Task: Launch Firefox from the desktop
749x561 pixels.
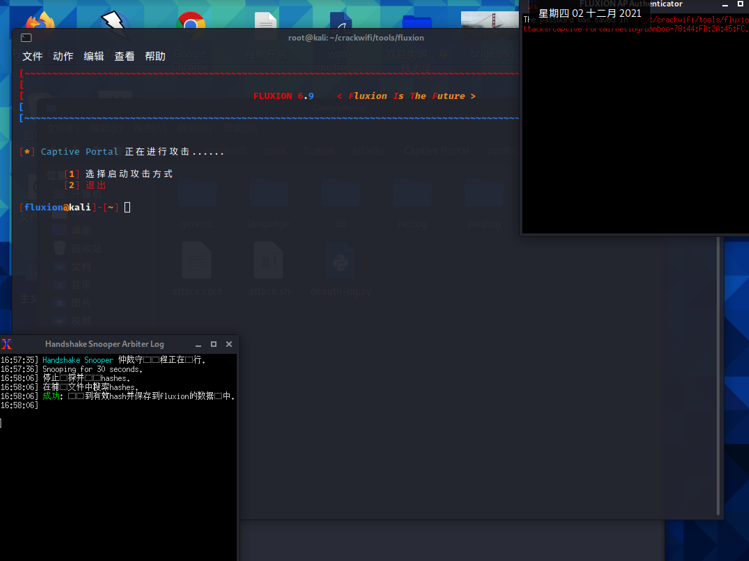Action: 40,20
